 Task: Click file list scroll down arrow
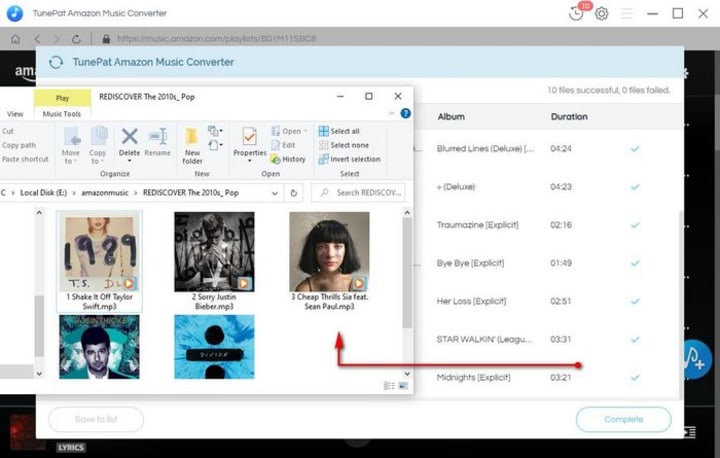(x=407, y=373)
